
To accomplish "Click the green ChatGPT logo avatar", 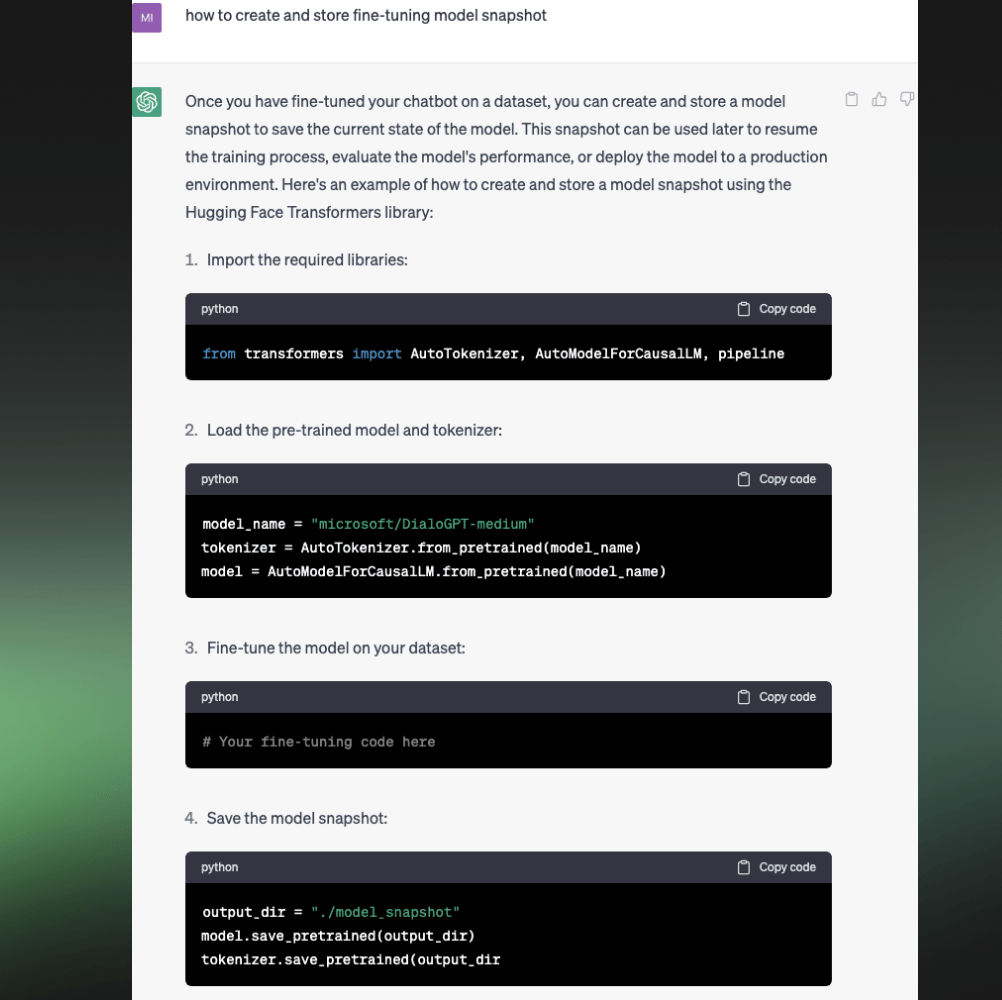I will tap(146, 102).
